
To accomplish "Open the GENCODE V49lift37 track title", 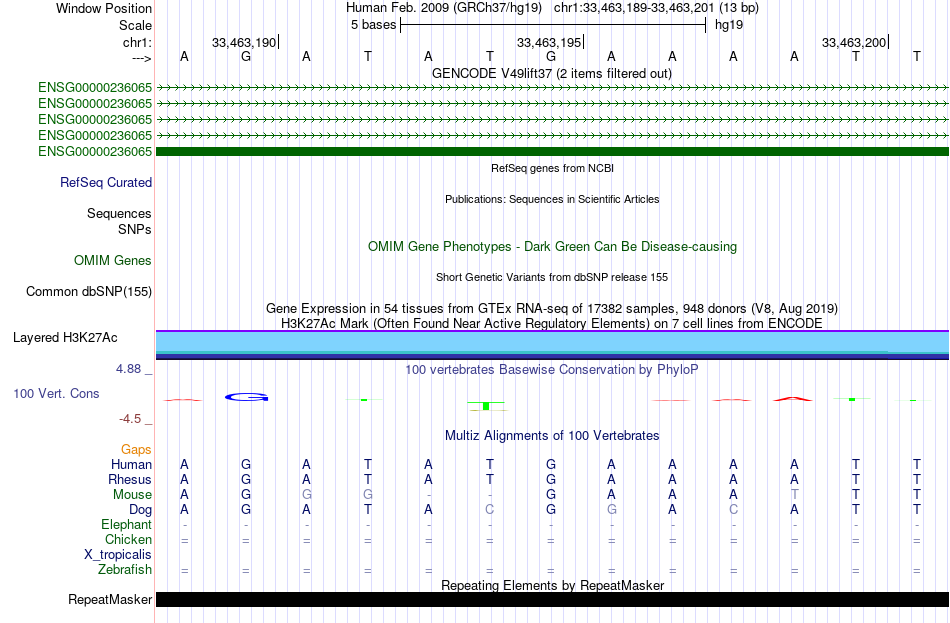I will 552,73.
